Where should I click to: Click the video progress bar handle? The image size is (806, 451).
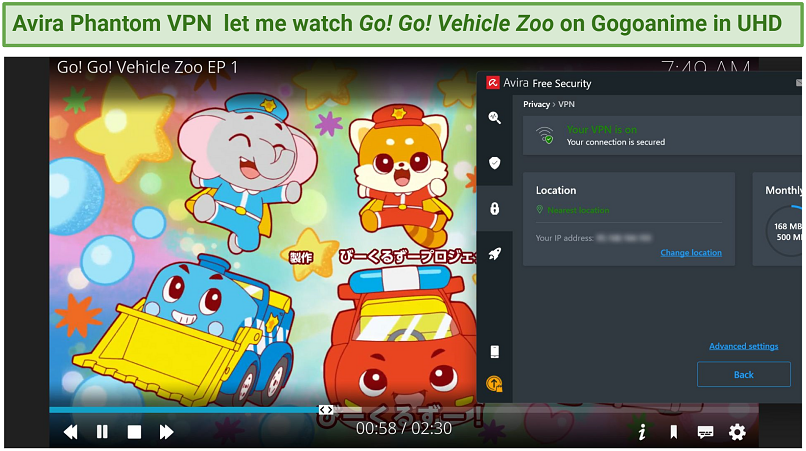point(326,409)
